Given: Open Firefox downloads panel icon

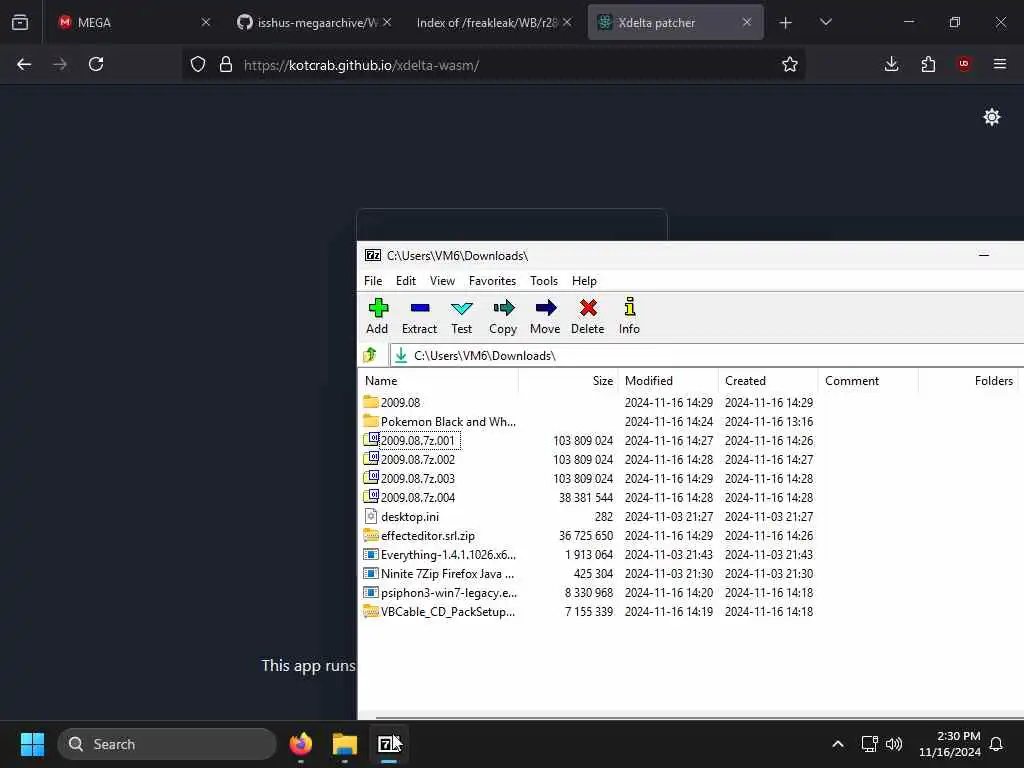Looking at the screenshot, I should coord(891,64).
